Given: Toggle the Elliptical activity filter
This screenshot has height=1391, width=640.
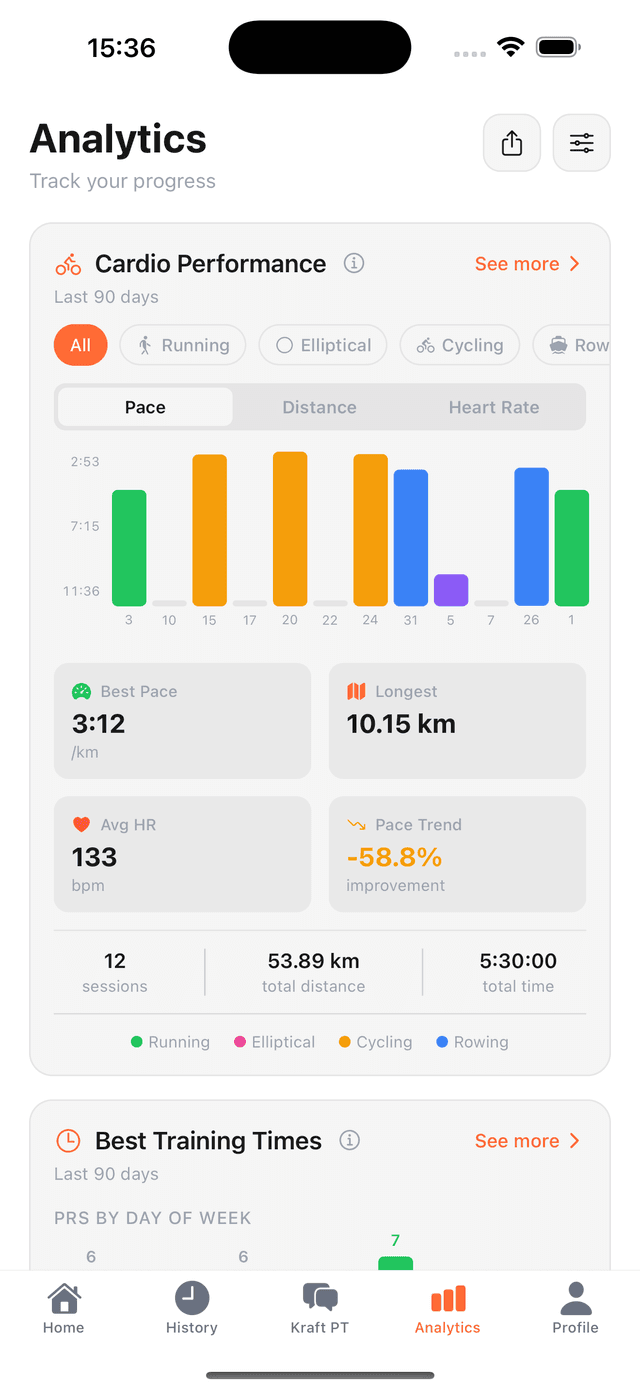Looking at the screenshot, I should pyautogui.click(x=322, y=345).
